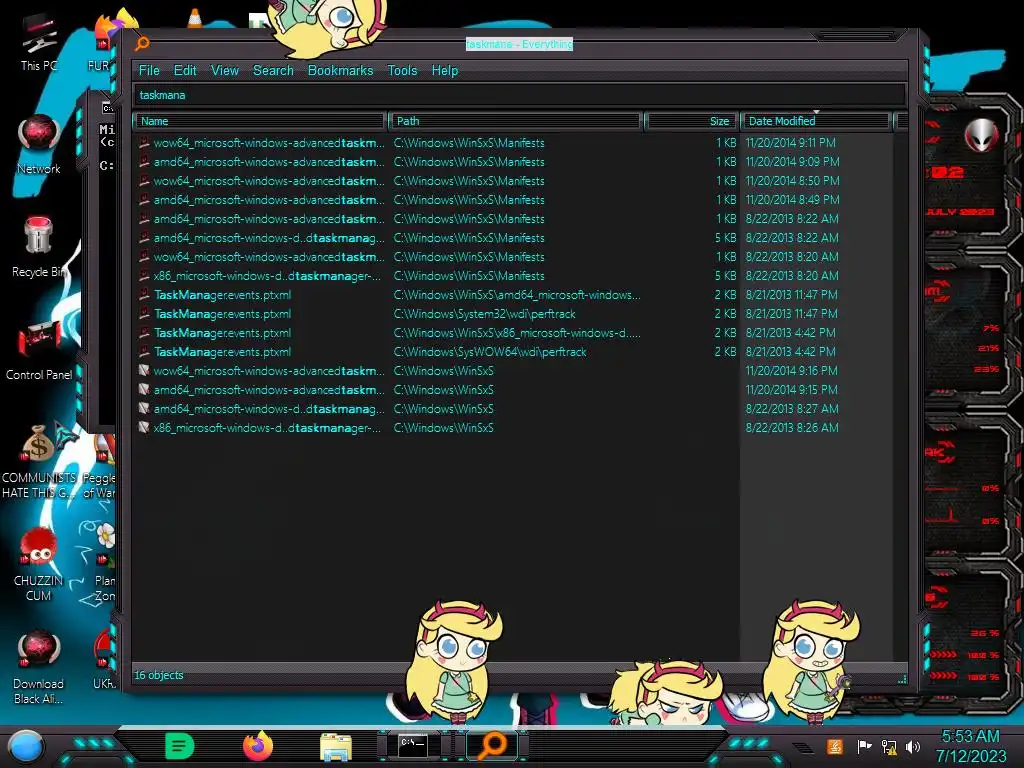Click the taskmana search box
1024x768 pixels.
click(520, 95)
